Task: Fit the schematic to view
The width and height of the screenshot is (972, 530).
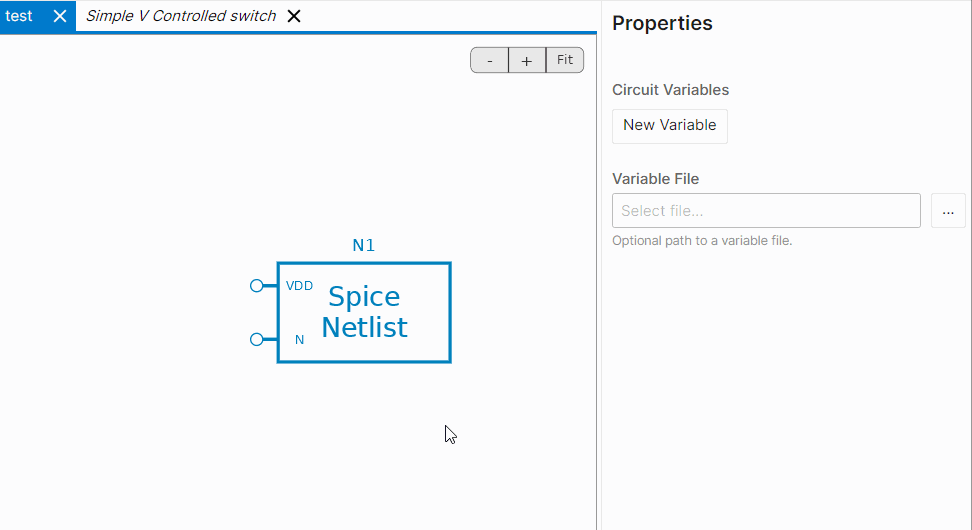Action: point(565,60)
